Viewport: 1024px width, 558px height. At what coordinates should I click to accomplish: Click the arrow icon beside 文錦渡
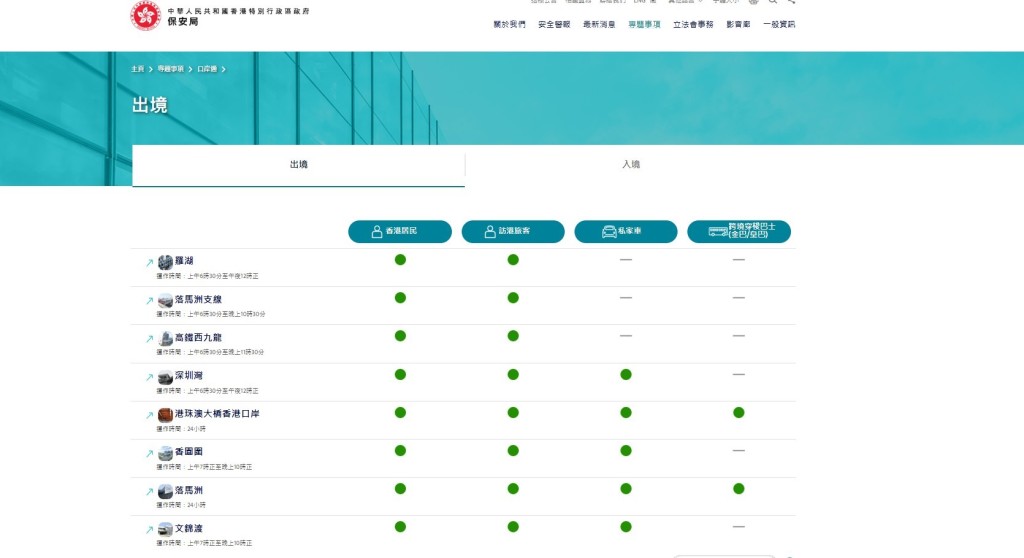click(x=149, y=530)
